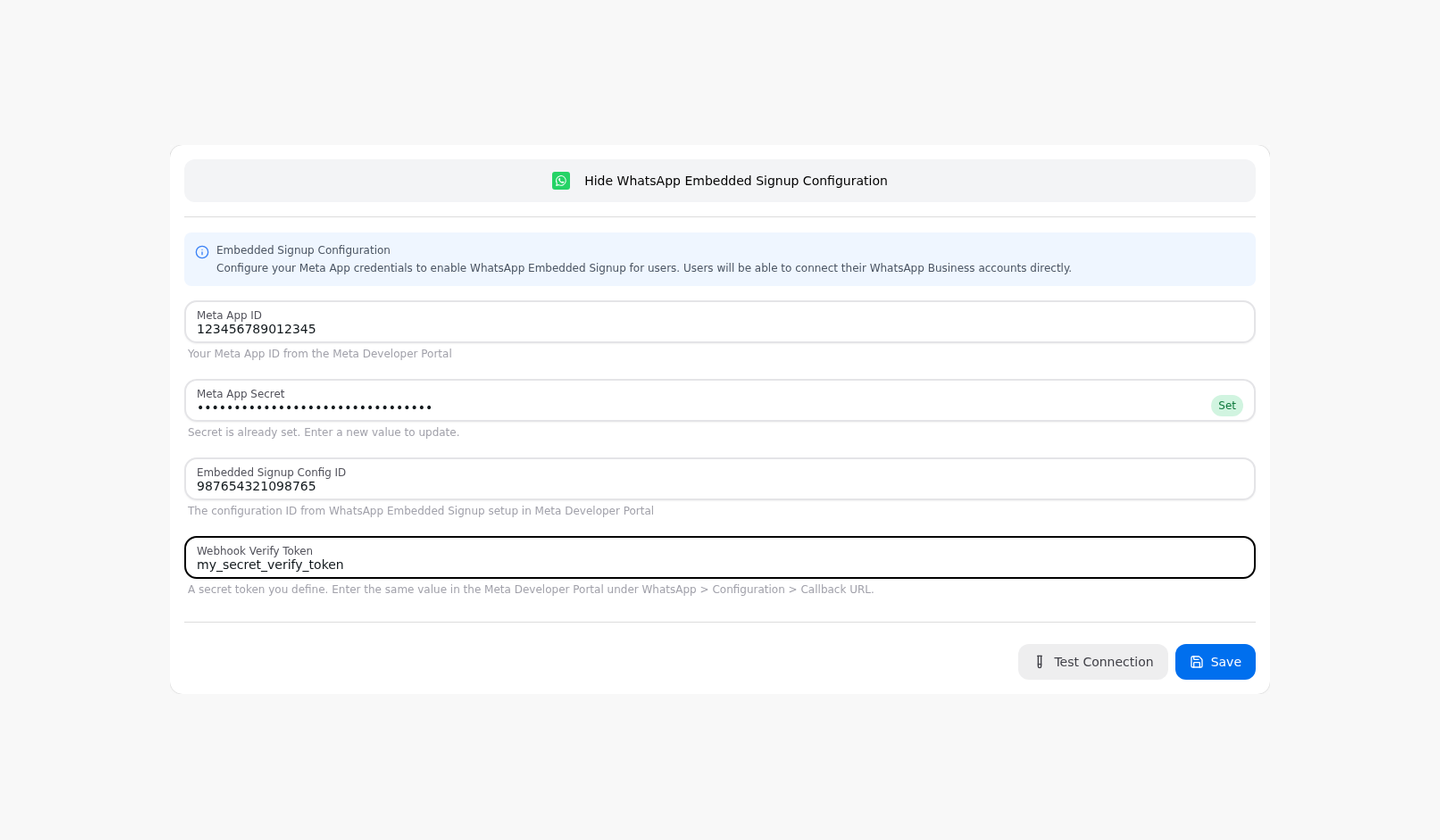
Task: Click the green WhatsApp logo icon
Action: [x=561, y=181]
